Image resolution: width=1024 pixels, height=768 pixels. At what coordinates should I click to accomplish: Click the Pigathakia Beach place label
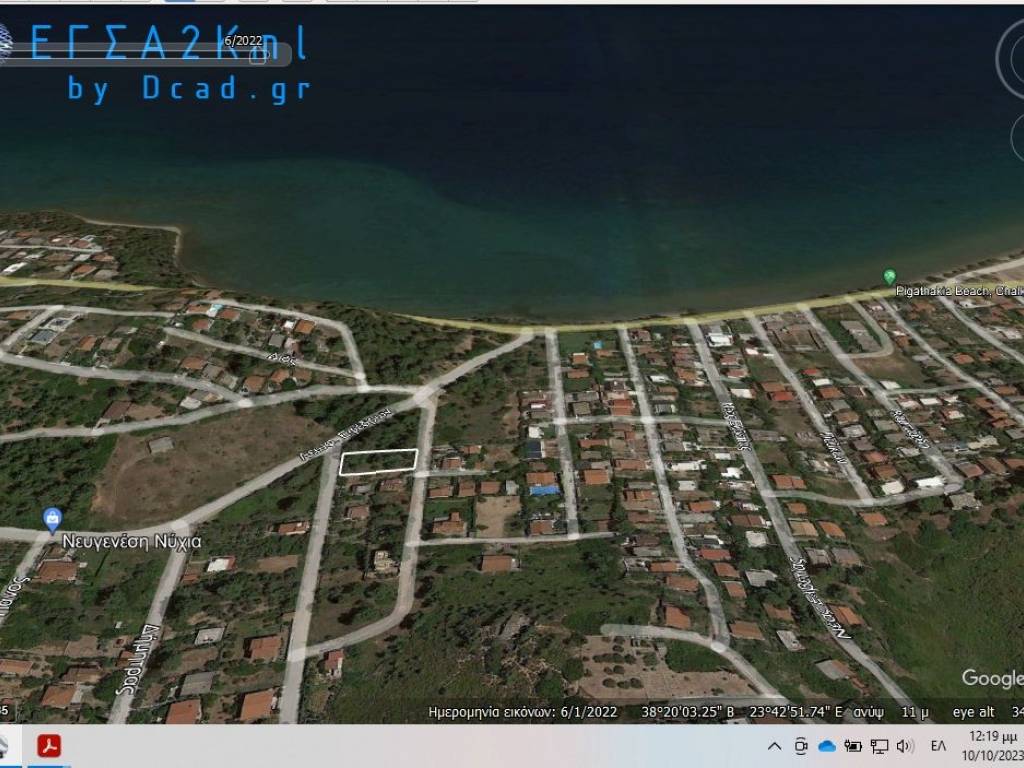tap(960, 291)
